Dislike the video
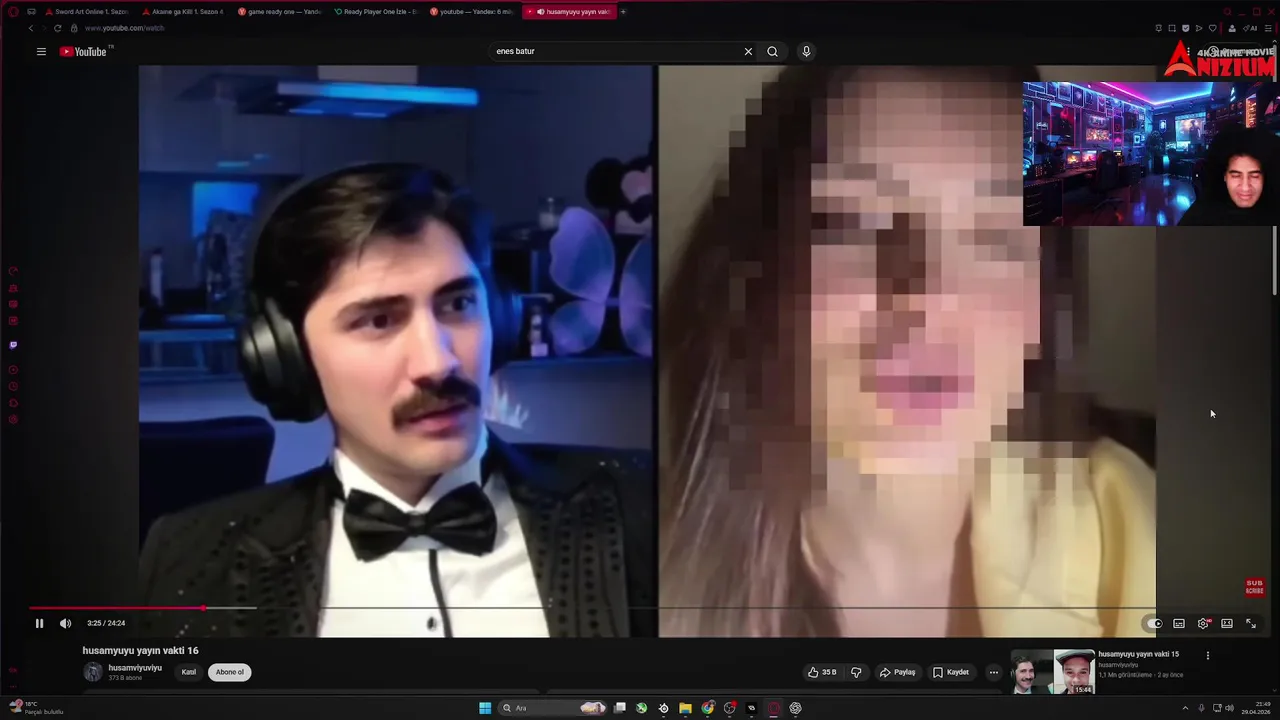This screenshot has width=1280, height=720. point(856,672)
